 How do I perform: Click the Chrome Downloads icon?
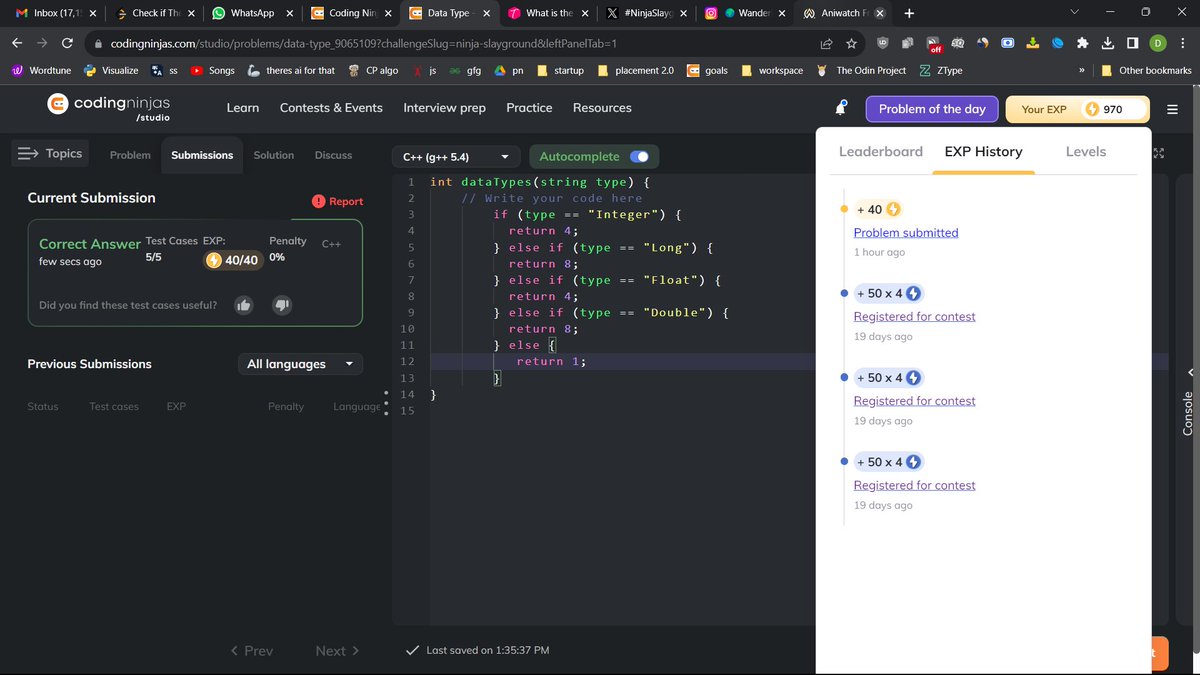1109,44
